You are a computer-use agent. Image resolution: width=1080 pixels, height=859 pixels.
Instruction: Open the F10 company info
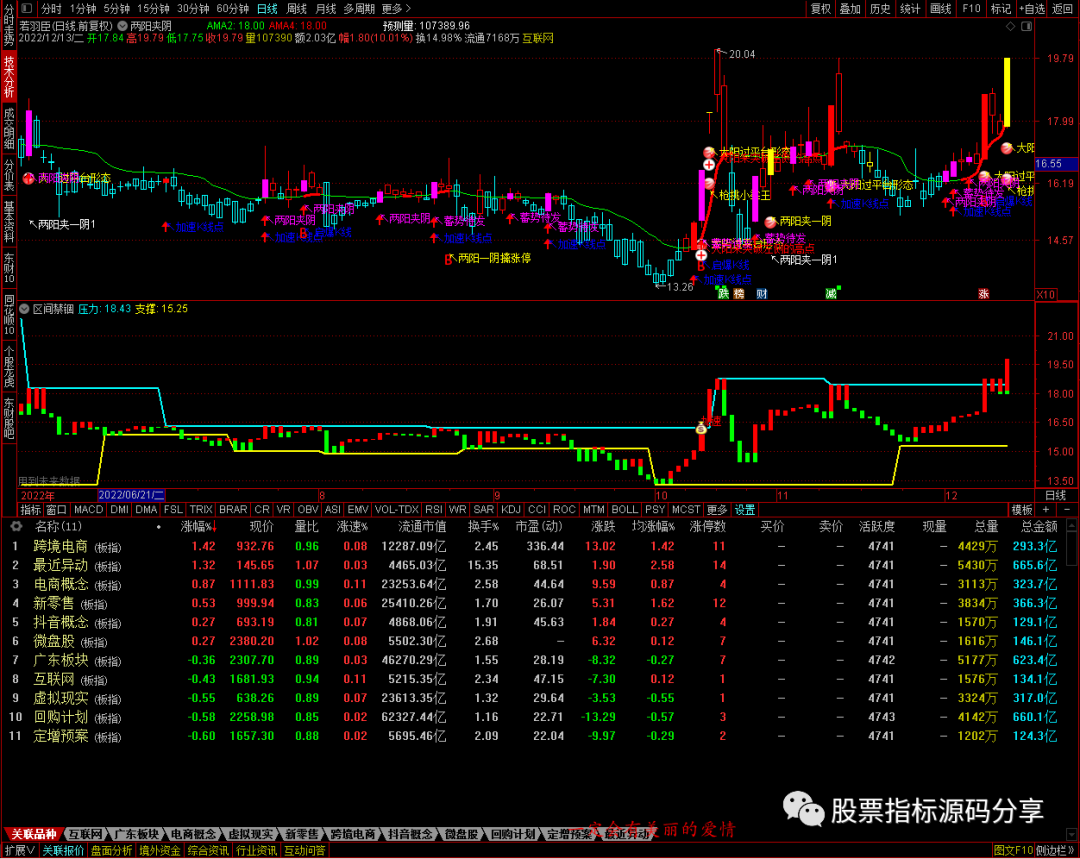click(971, 8)
